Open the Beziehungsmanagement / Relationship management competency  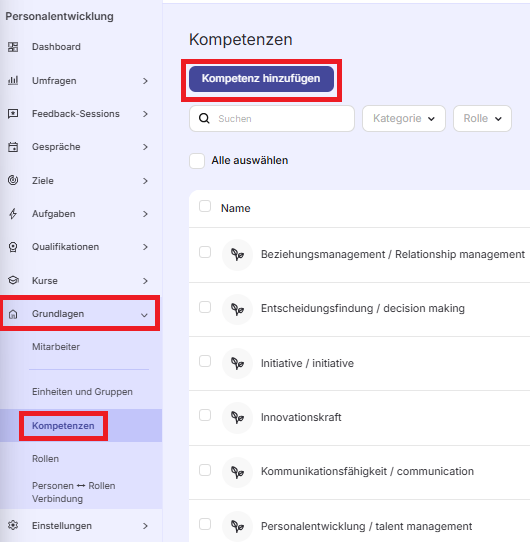click(393, 254)
